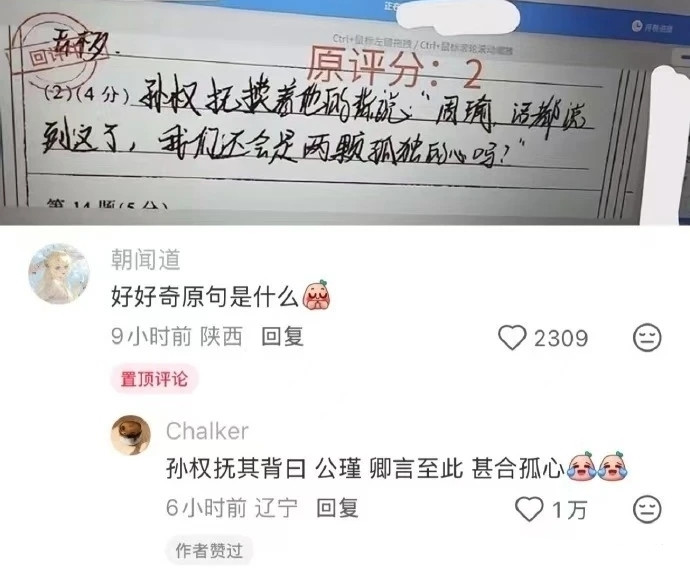Open 朝闻道's profile avatar
The width and height of the screenshot is (690, 584).
[x=59, y=273]
